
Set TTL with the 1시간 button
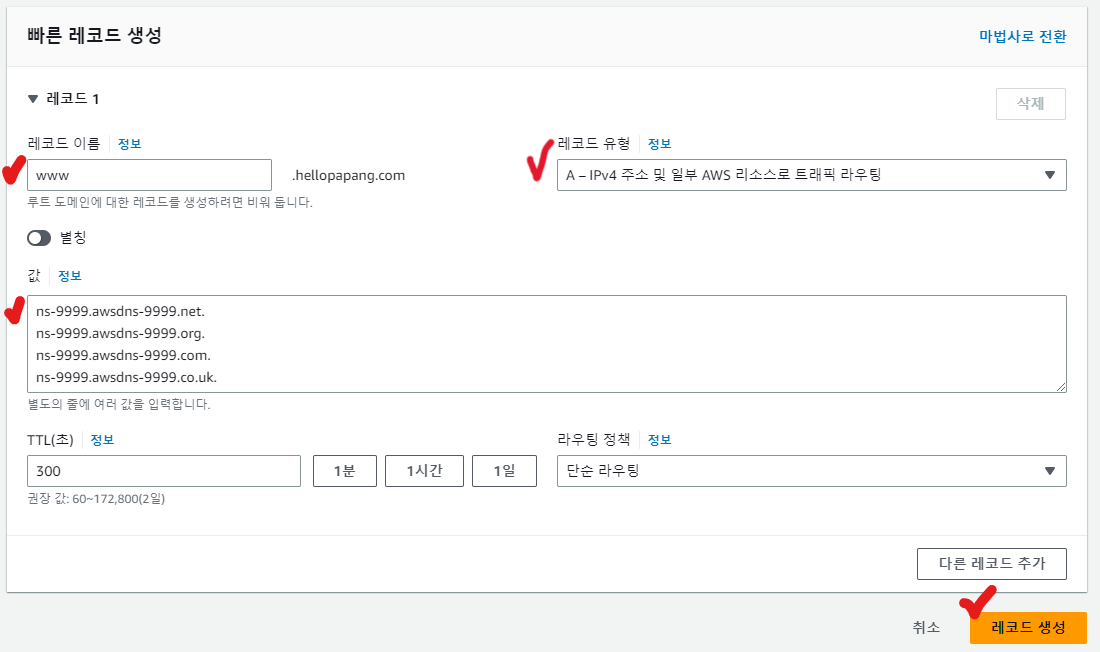click(424, 471)
